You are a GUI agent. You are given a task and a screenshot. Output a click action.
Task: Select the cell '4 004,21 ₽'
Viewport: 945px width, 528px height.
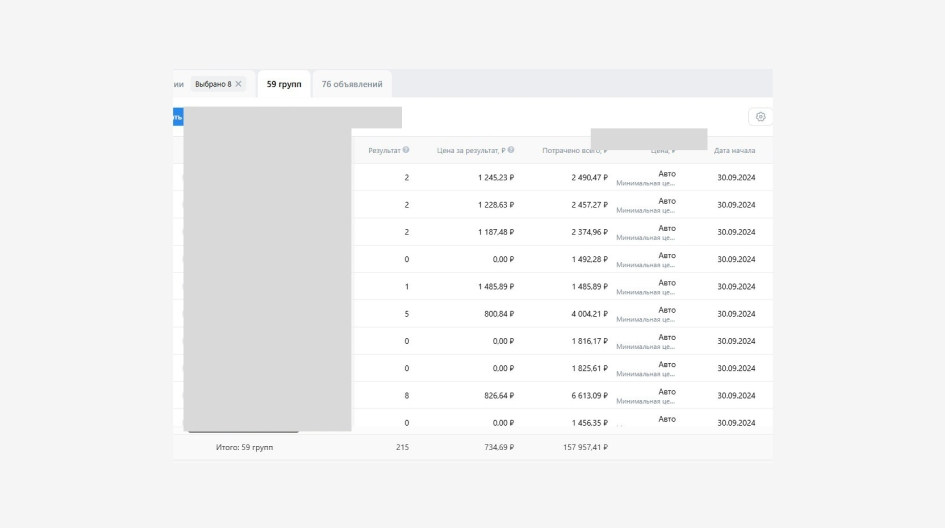point(589,314)
